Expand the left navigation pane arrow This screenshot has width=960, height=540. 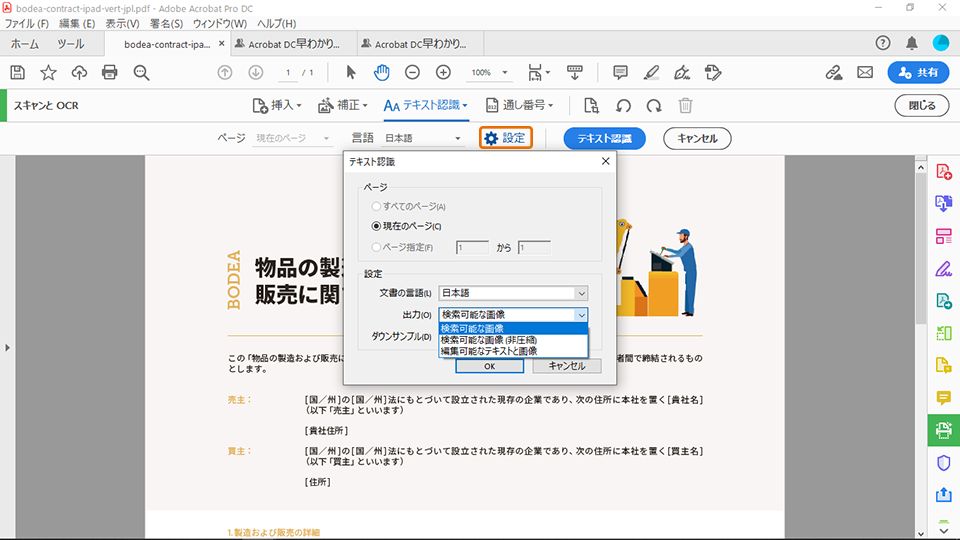[7, 348]
